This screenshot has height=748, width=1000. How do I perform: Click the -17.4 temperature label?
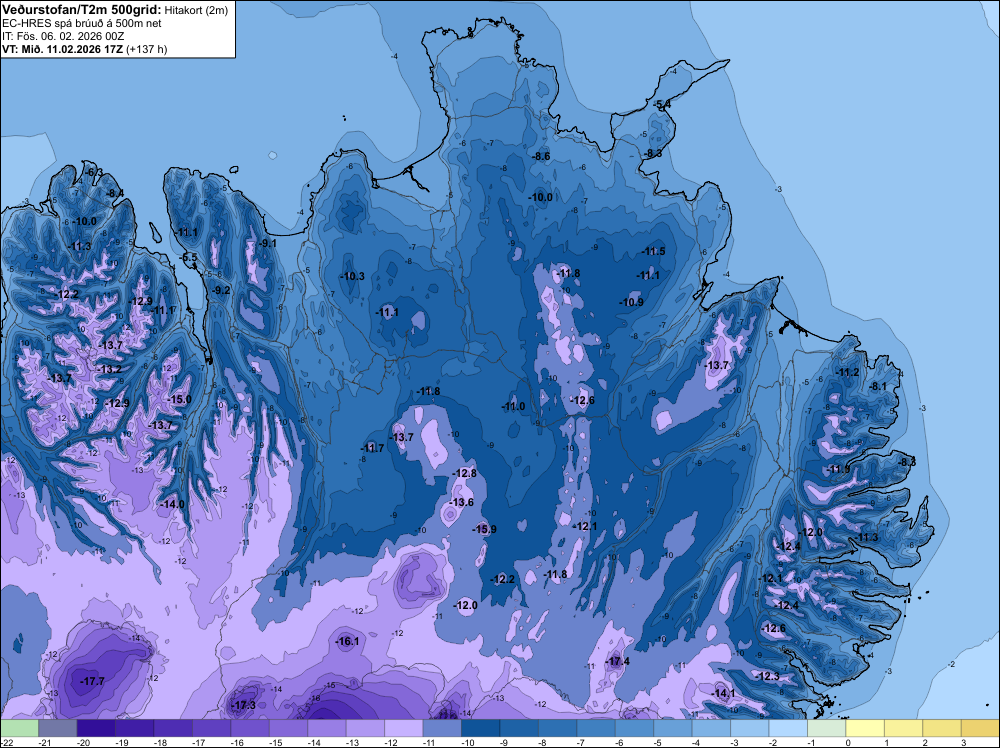click(617, 661)
